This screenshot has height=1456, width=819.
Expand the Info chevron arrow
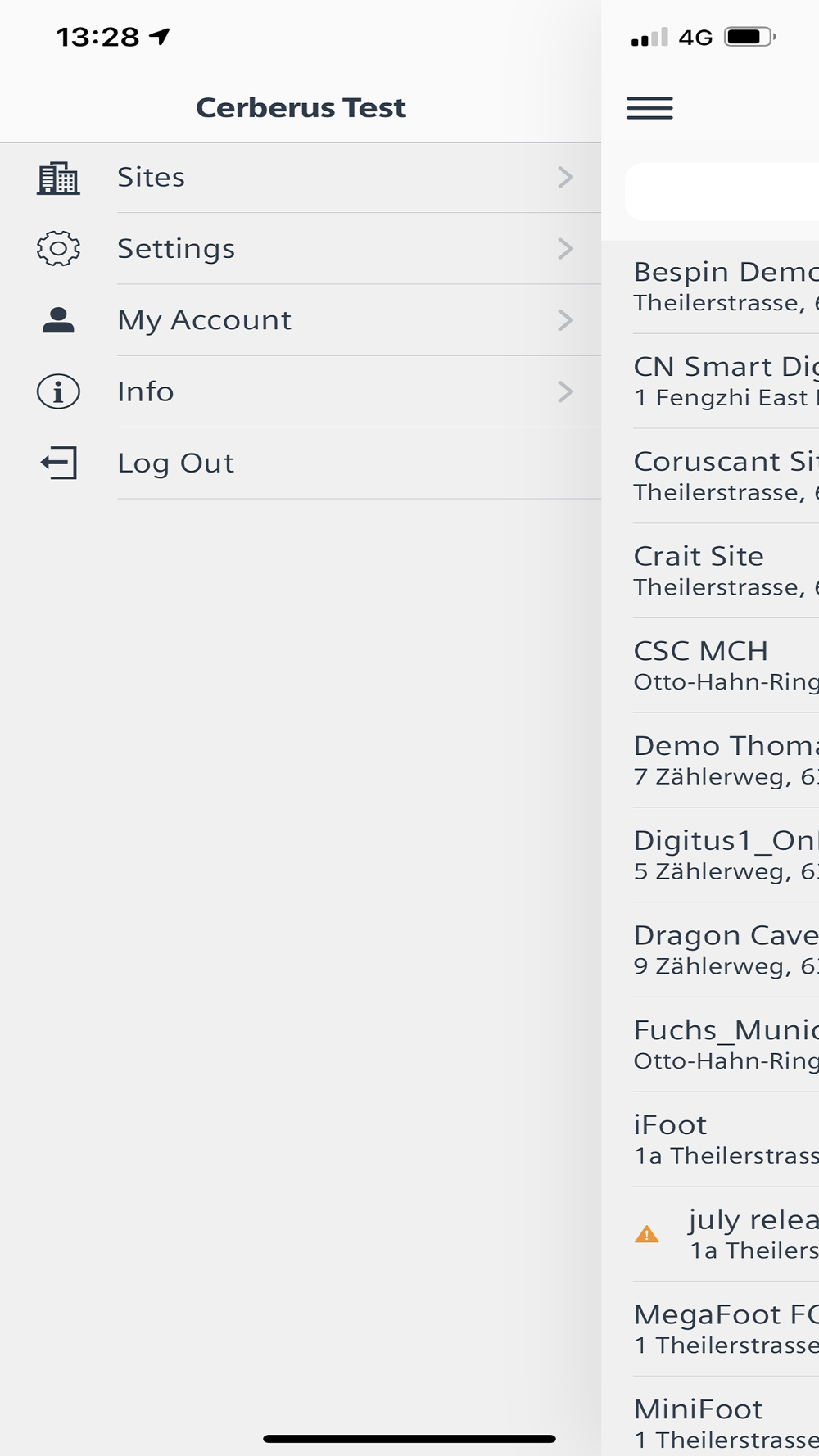coord(565,391)
